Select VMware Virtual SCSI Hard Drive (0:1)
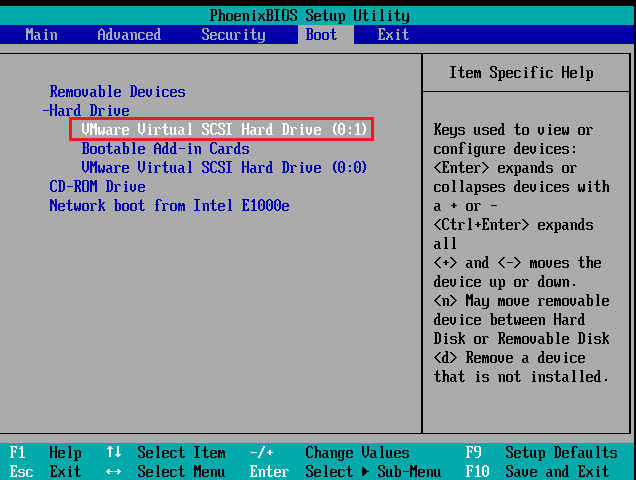This screenshot has width=636, height=480. [224, 130]
